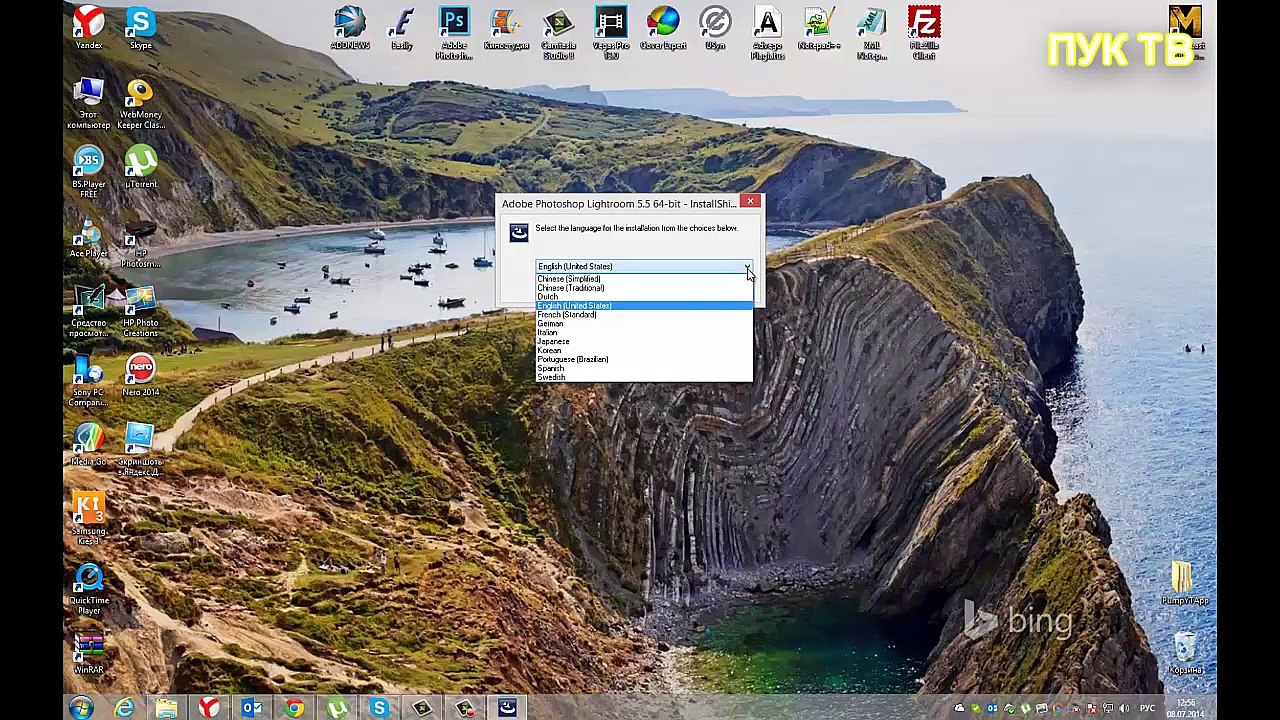Image resolution: width=1280 pixels, height=720 pixels.
Task: Click the InstallShield icon in the dialog
Action: pos(519,233)
